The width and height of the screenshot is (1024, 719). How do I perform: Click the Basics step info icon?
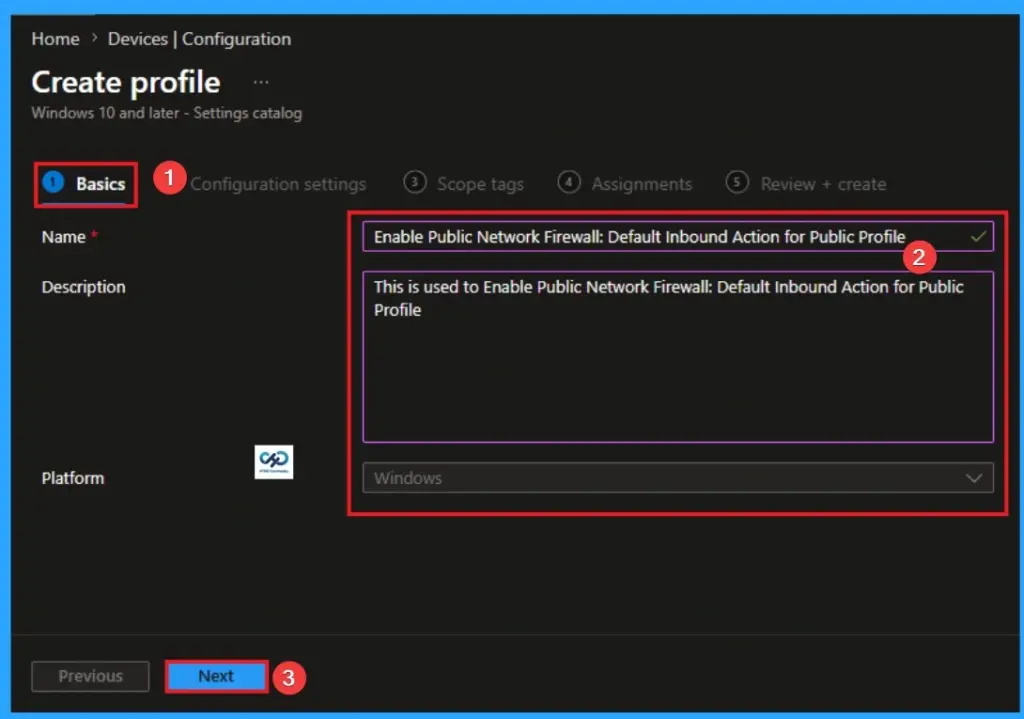(x=50, y=182)
